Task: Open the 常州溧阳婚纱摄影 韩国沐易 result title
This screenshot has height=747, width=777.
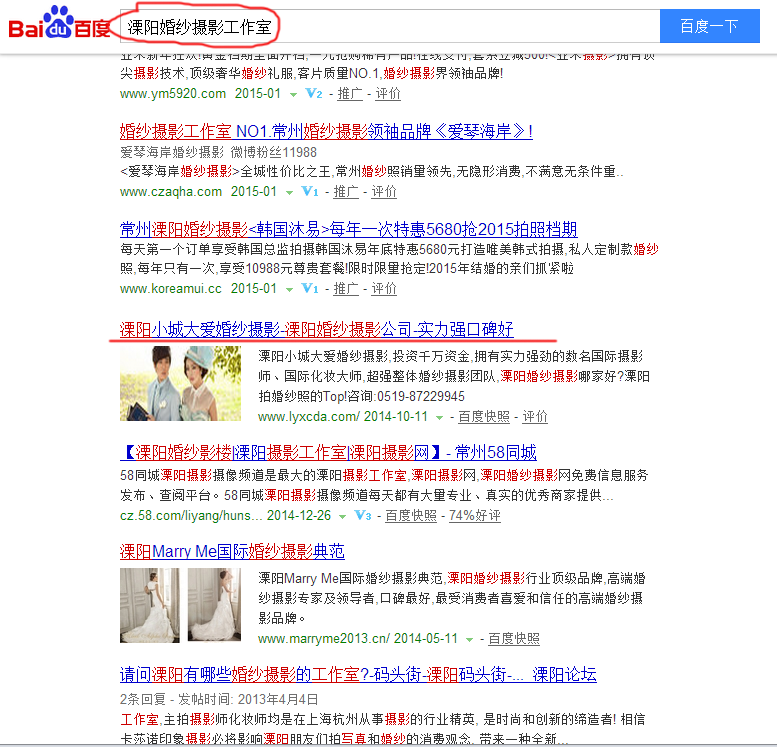Action: click(x=348, y=229)
